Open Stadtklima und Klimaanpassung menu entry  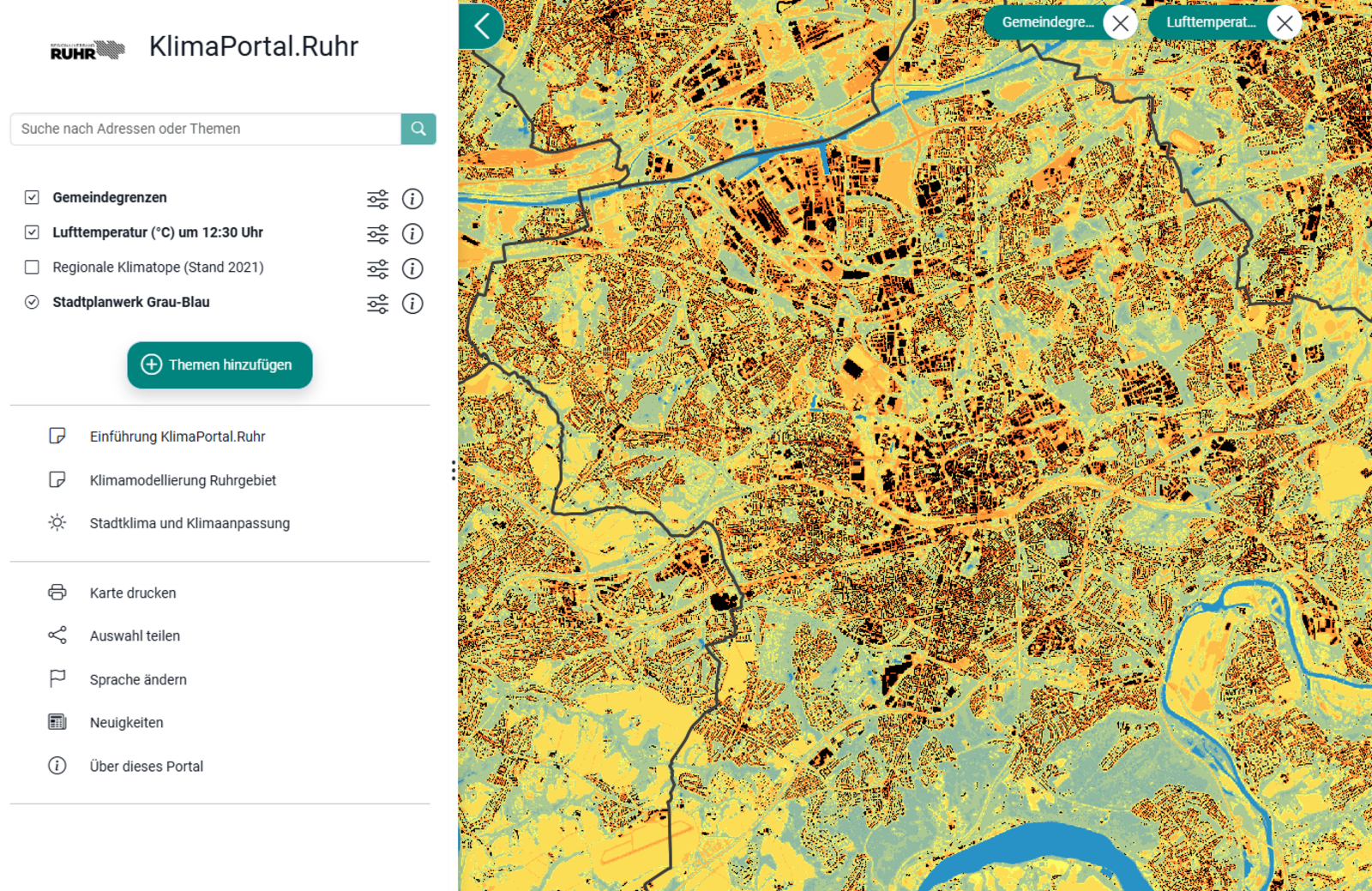(x=190, y=523)
